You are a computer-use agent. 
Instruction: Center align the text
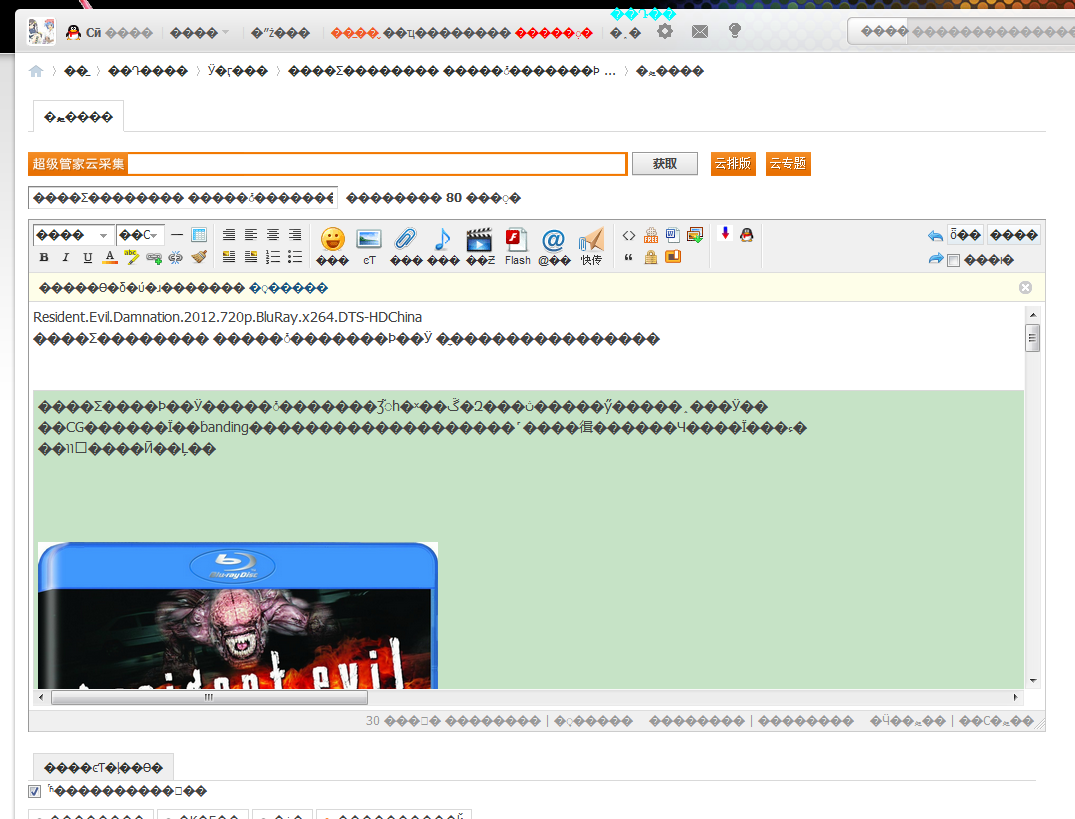[x=273, y=235]
